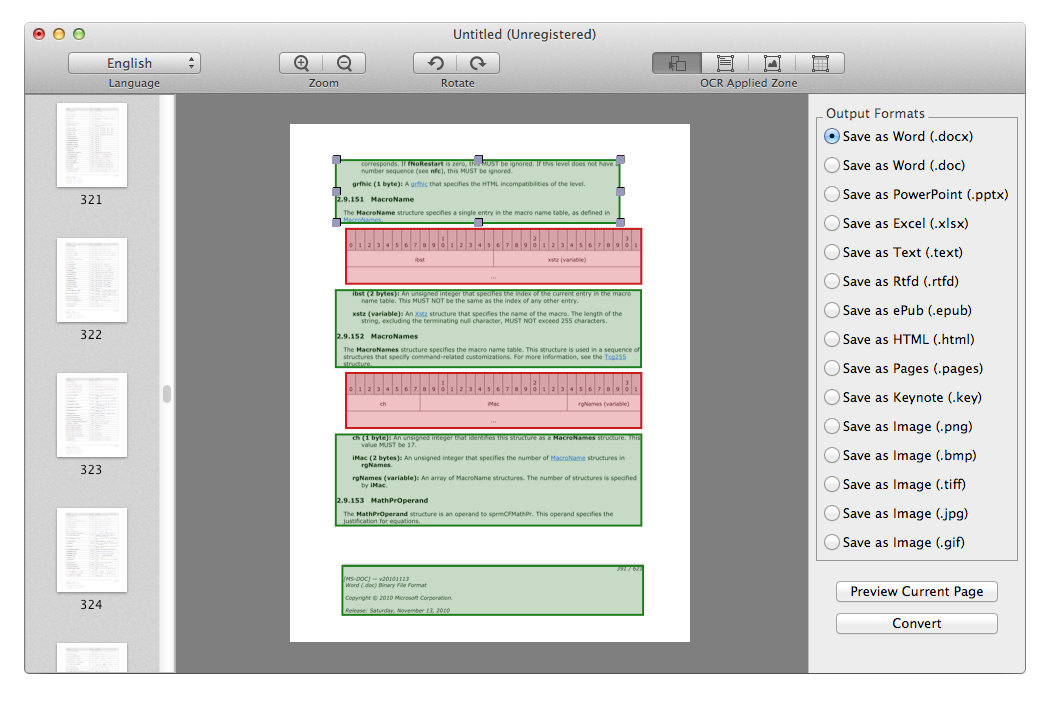Viewport: 1054px width, 702px height.
Task: Click the "OCR Applied Zone" toolbar label
Action: tap(748, 83)
